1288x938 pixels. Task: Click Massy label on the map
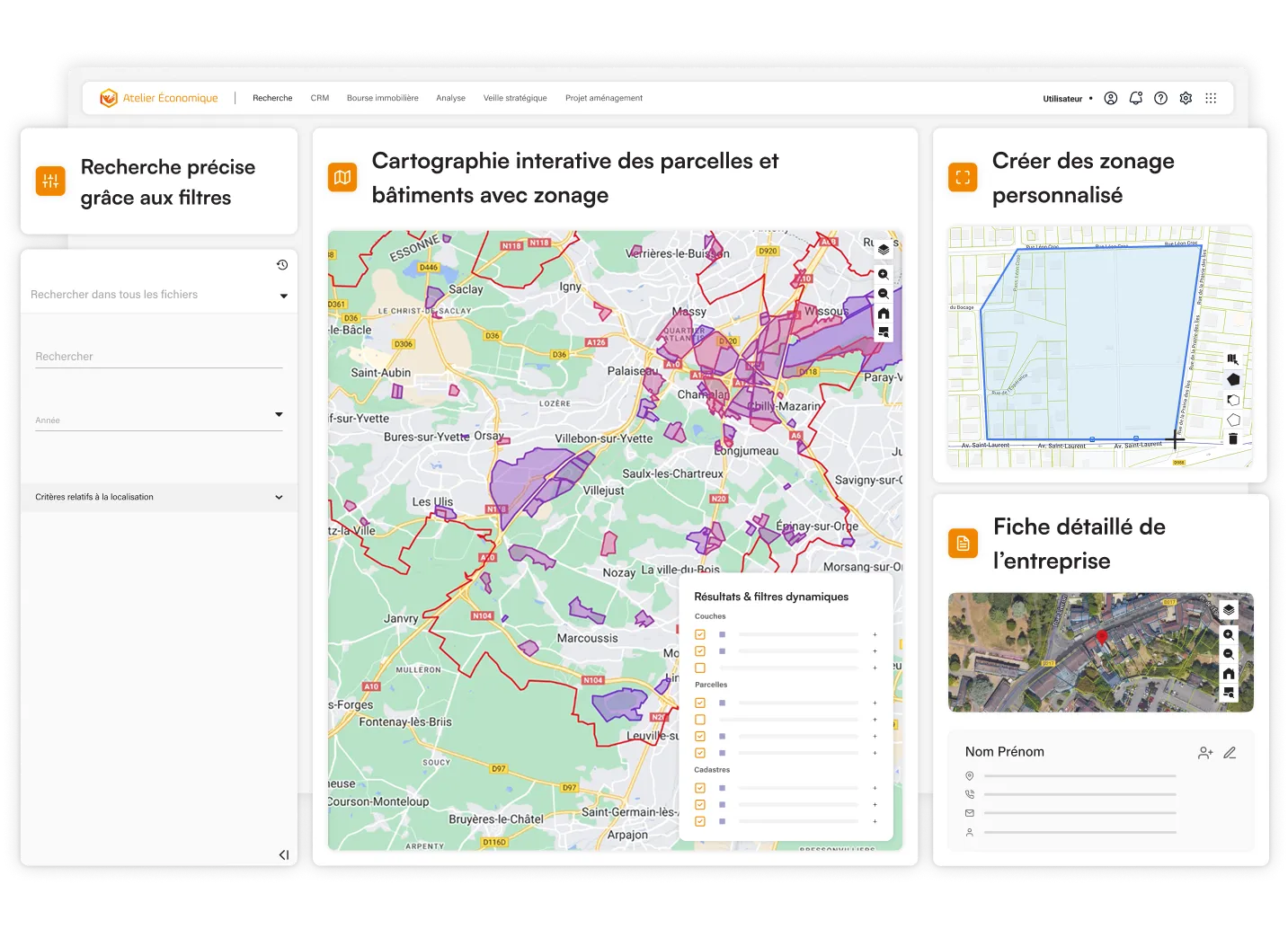click(689, 312)
